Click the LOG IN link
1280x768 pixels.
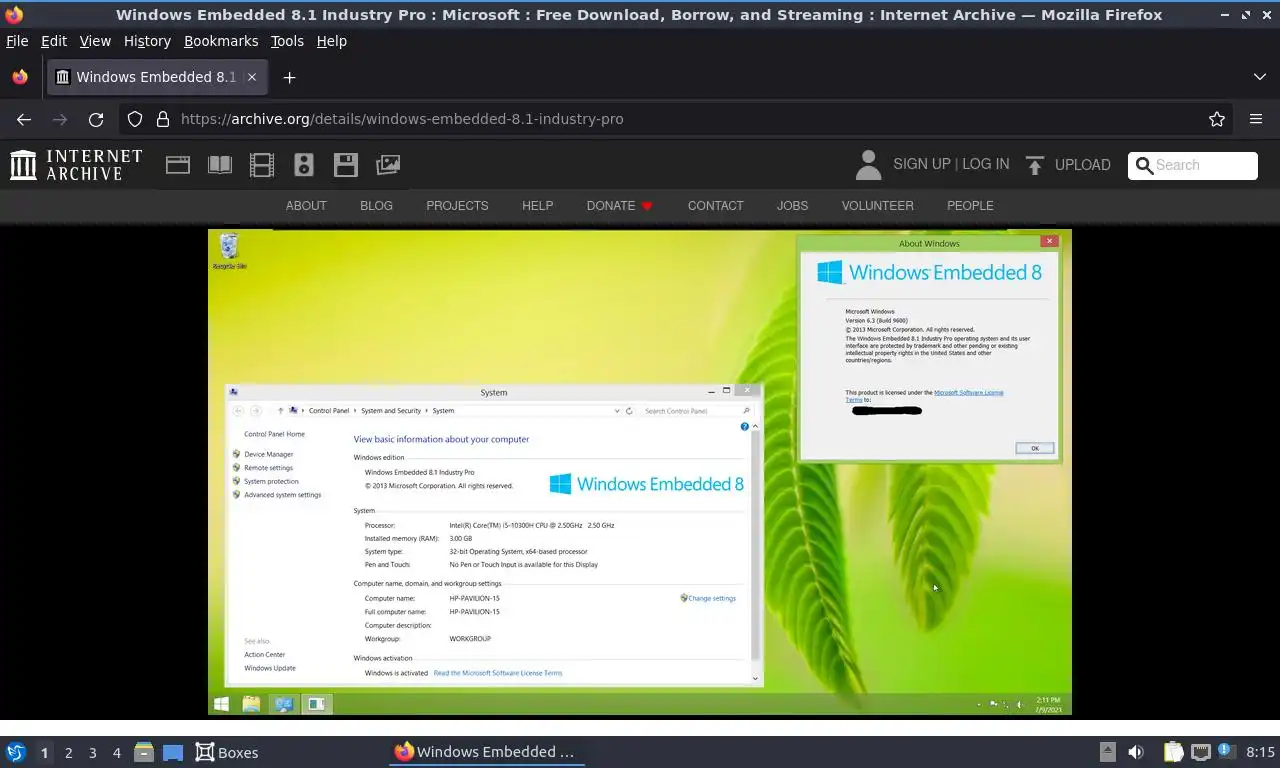tap(985, 164)
